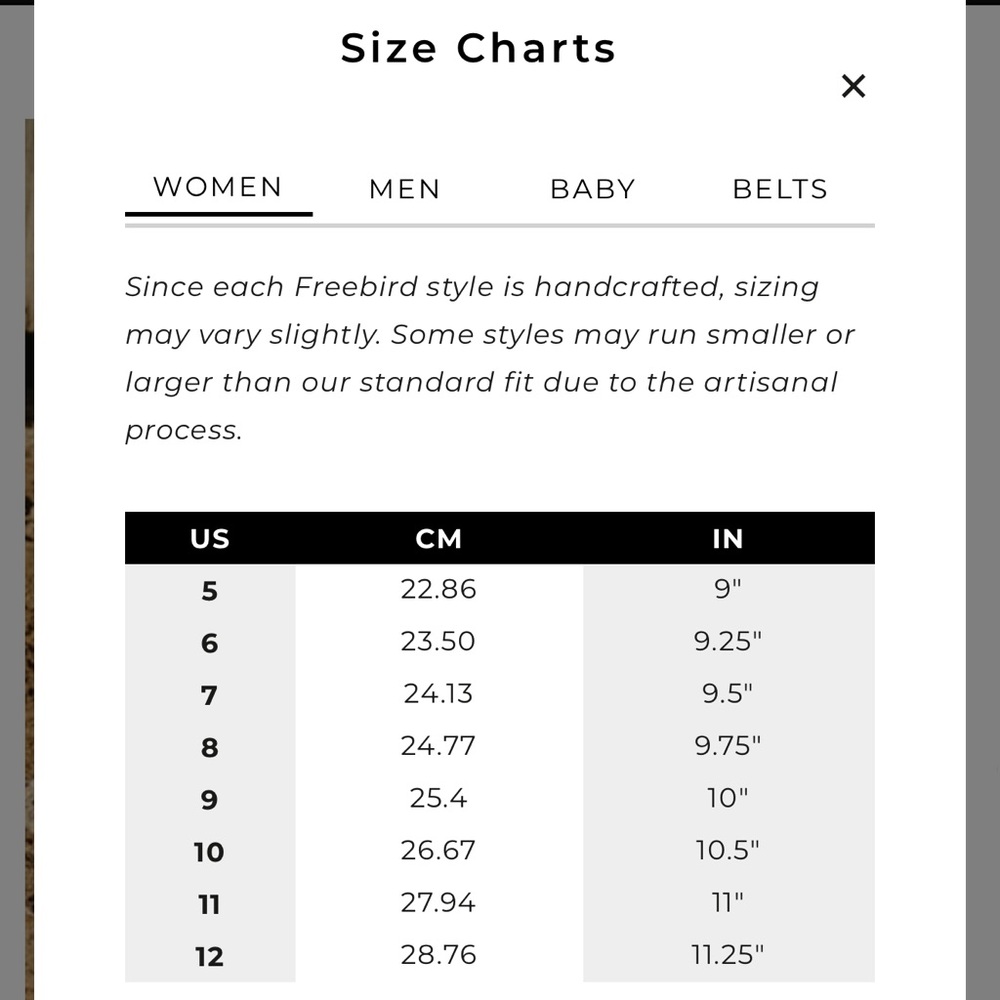
Task: Click the 26.67 cm measurement
Action: click(438, 851)
